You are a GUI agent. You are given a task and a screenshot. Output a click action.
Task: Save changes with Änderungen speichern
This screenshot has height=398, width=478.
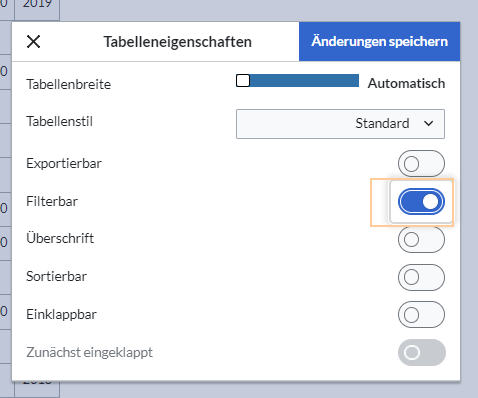tap(379, 42)
